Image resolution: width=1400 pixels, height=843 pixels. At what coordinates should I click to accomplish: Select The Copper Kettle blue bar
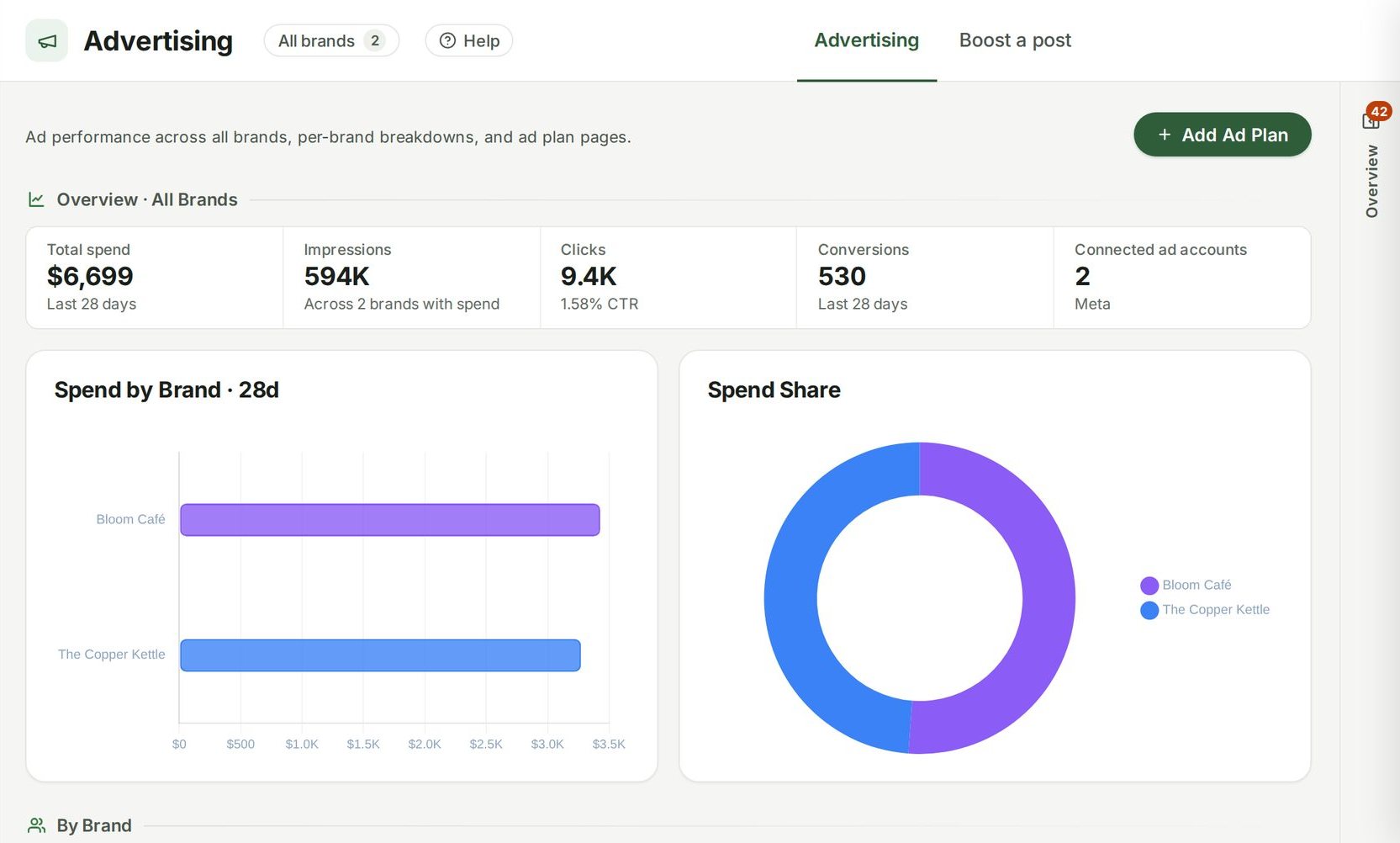click(380, 655)
